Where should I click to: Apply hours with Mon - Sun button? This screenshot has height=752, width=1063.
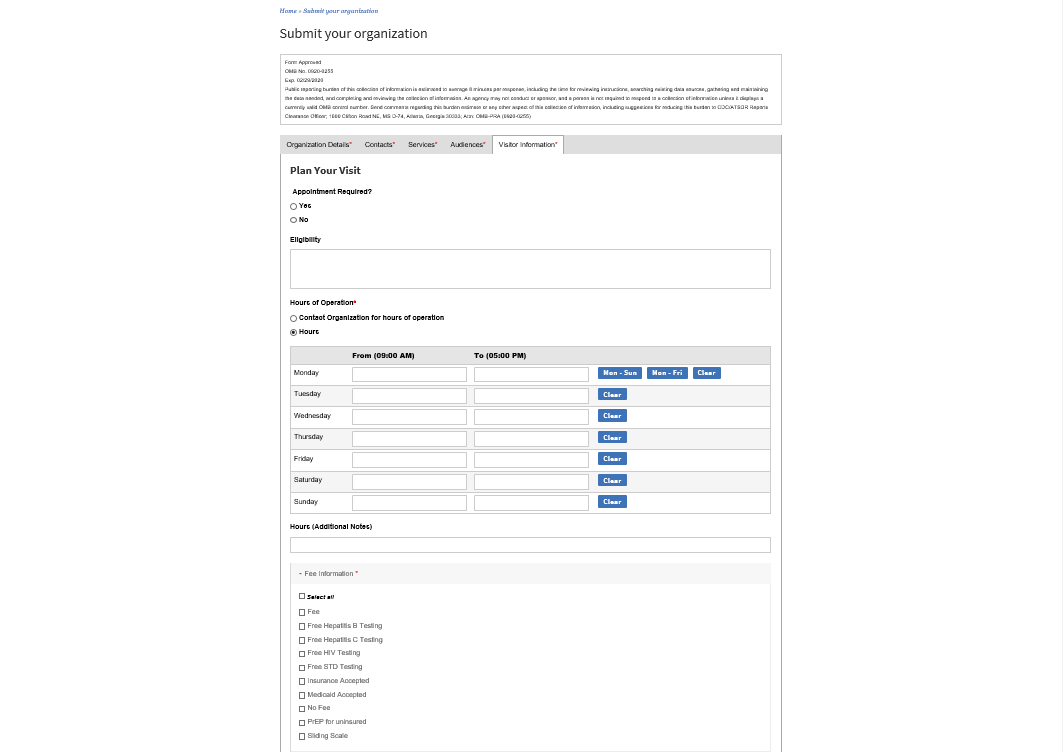click(x=619, y=373)
